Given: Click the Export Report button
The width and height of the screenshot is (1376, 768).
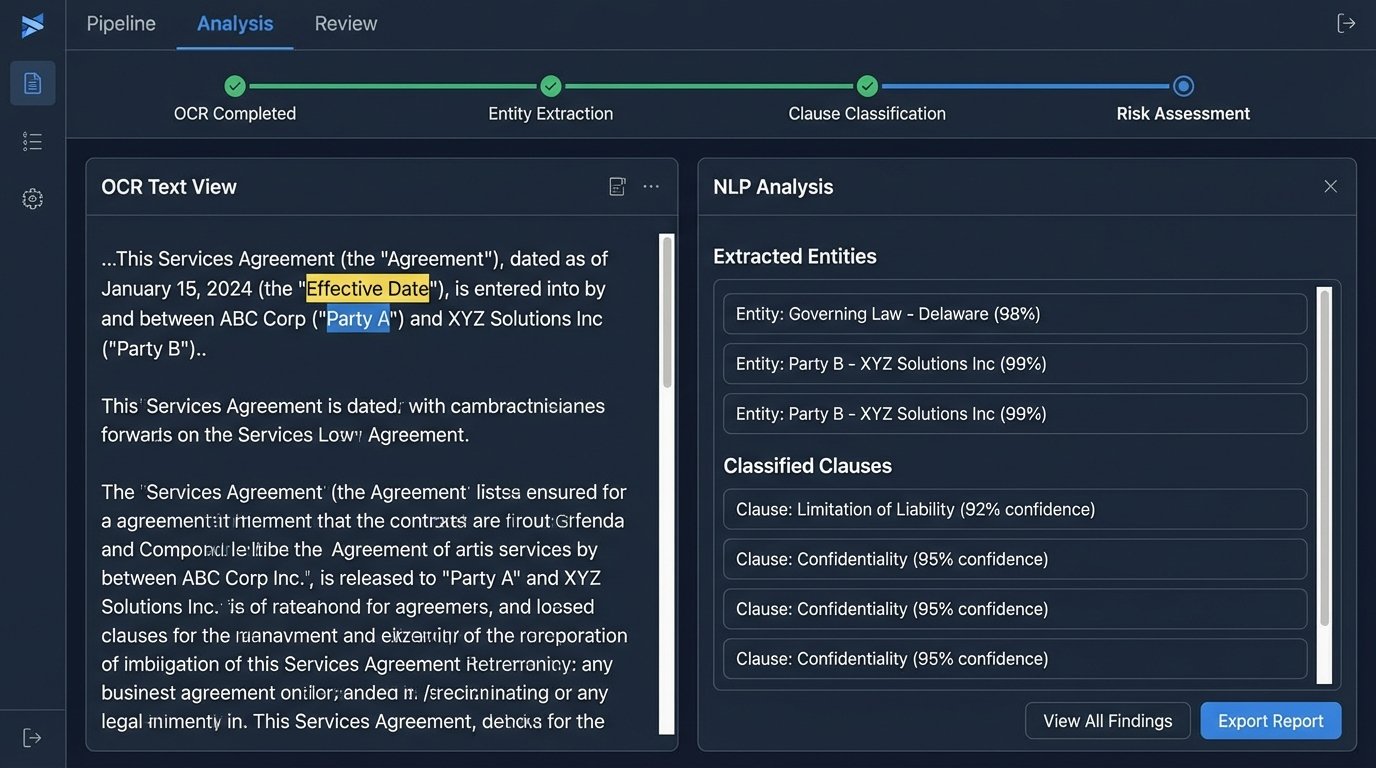Looking at the screenshot, I should click(x=1270, y=720).
